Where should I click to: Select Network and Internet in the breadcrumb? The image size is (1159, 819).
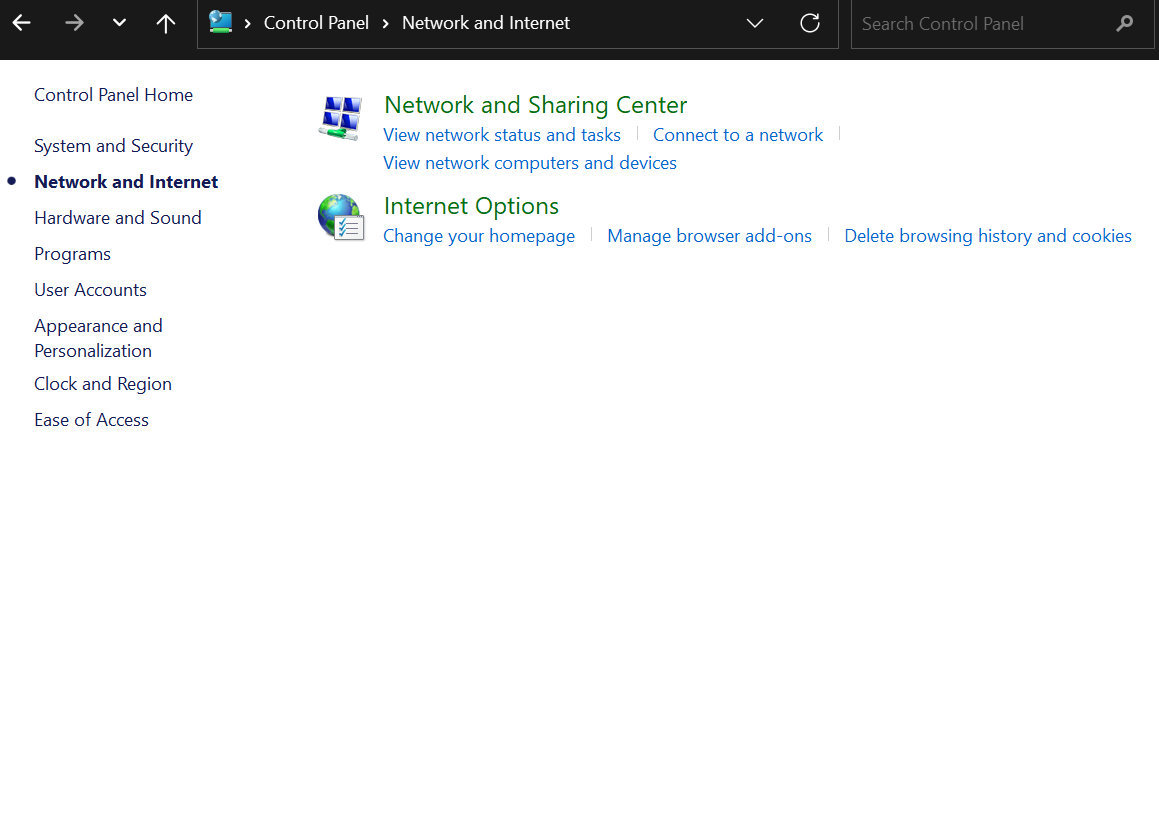[x=486, y=22]
